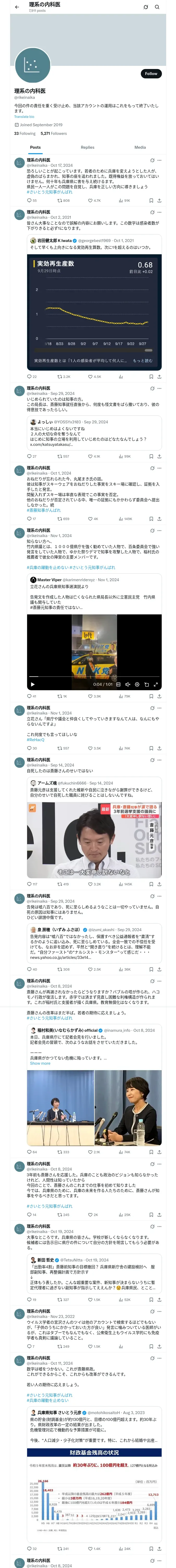This screenshot has width=176, height=1568.
Task: Enter fullscreen on the video player
Action: [x=156, y=684]
